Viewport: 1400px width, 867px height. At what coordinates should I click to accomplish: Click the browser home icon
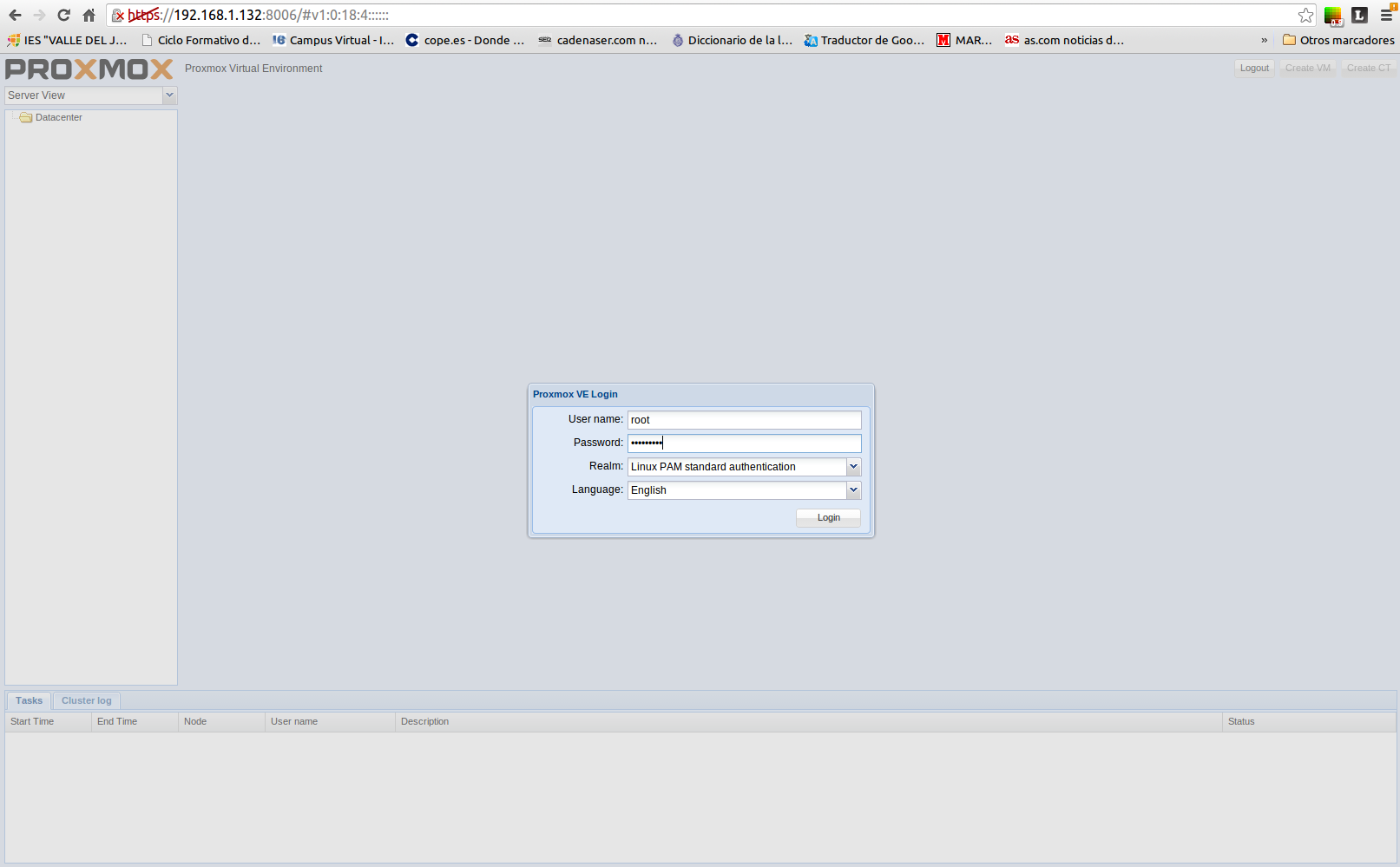(89, 15)
